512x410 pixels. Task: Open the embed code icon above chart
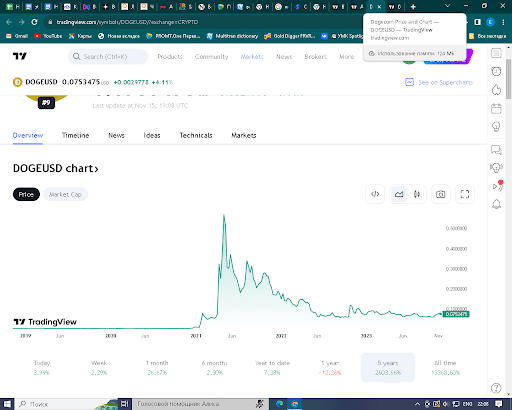(375, 194)
